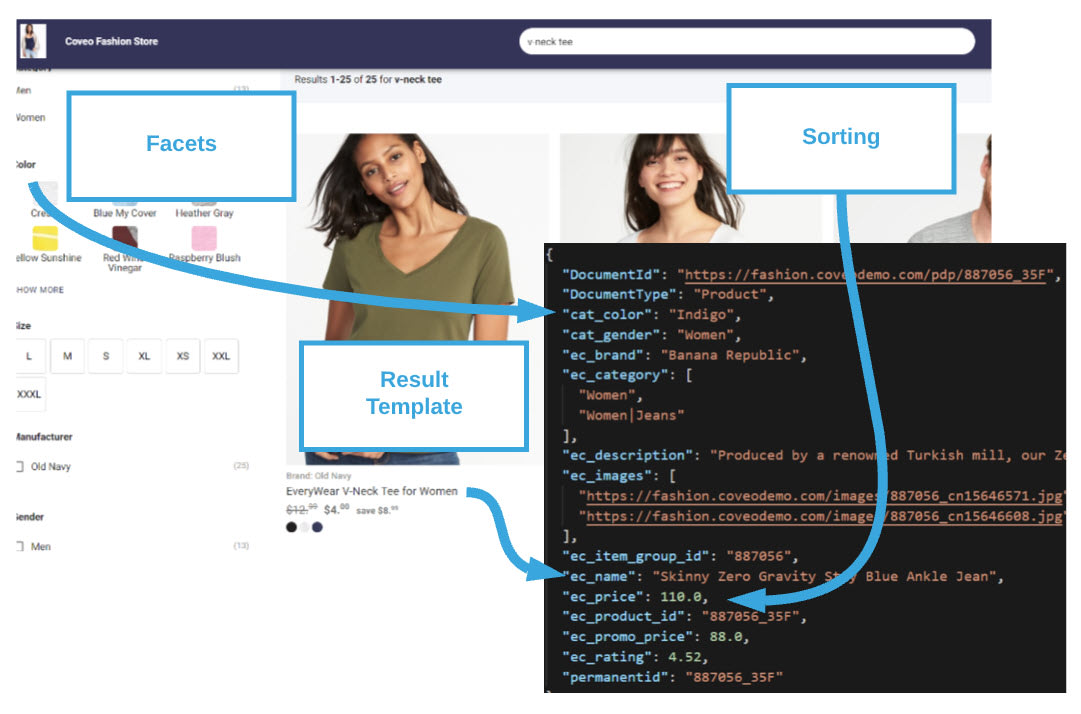The width and height of the screenshot is (1081, 714).
Task: Select the white color dot on the product
Action: click(304, 527)
